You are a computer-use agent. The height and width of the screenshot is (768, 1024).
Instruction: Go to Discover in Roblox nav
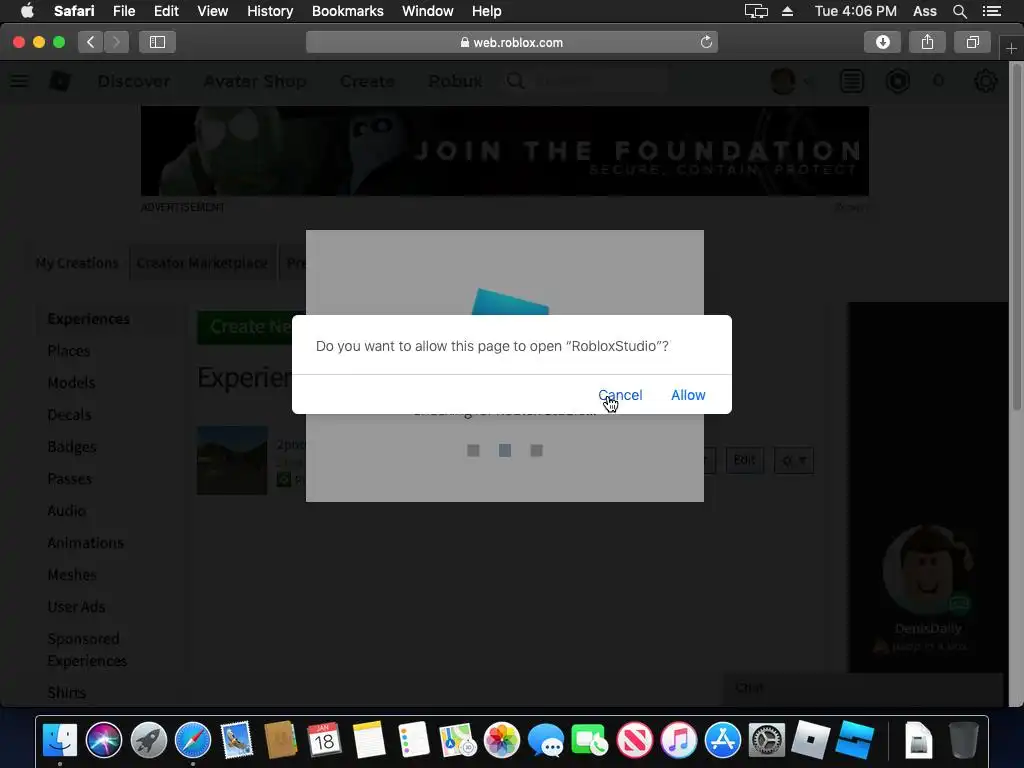pyautogui.click(x=134, y=81)
